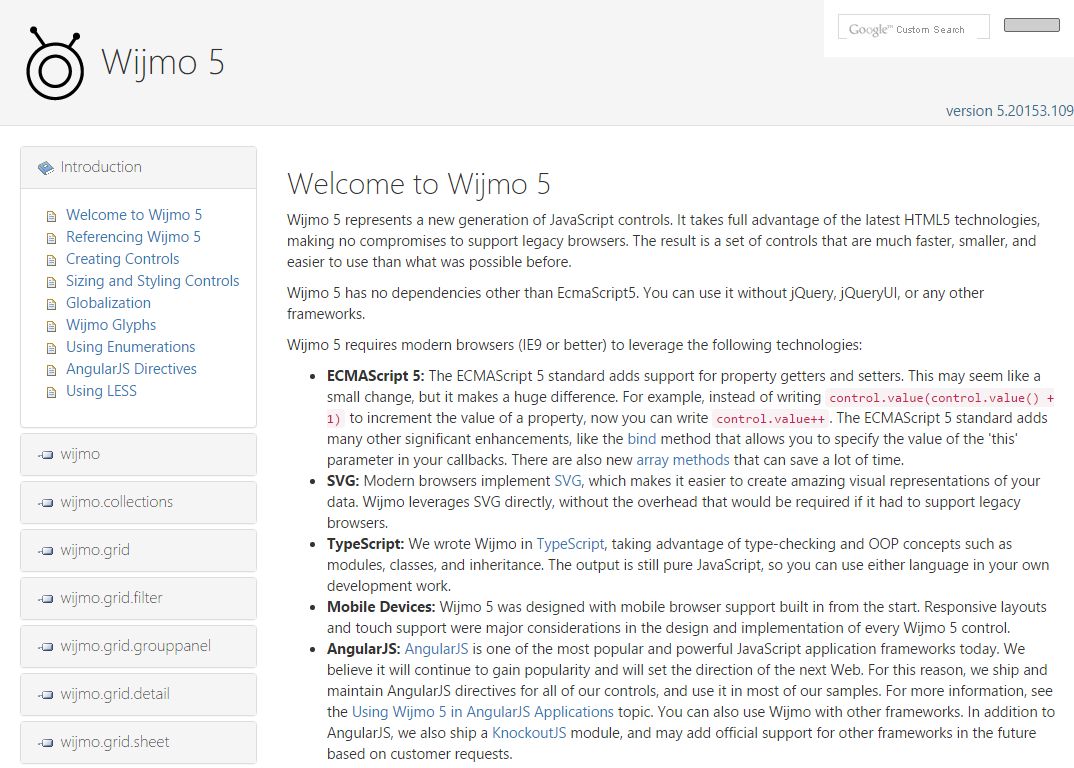1074x768 pixels.
Task: Expand the wijmo.grid.grouppanel panel
Action: tap(138, 646)
